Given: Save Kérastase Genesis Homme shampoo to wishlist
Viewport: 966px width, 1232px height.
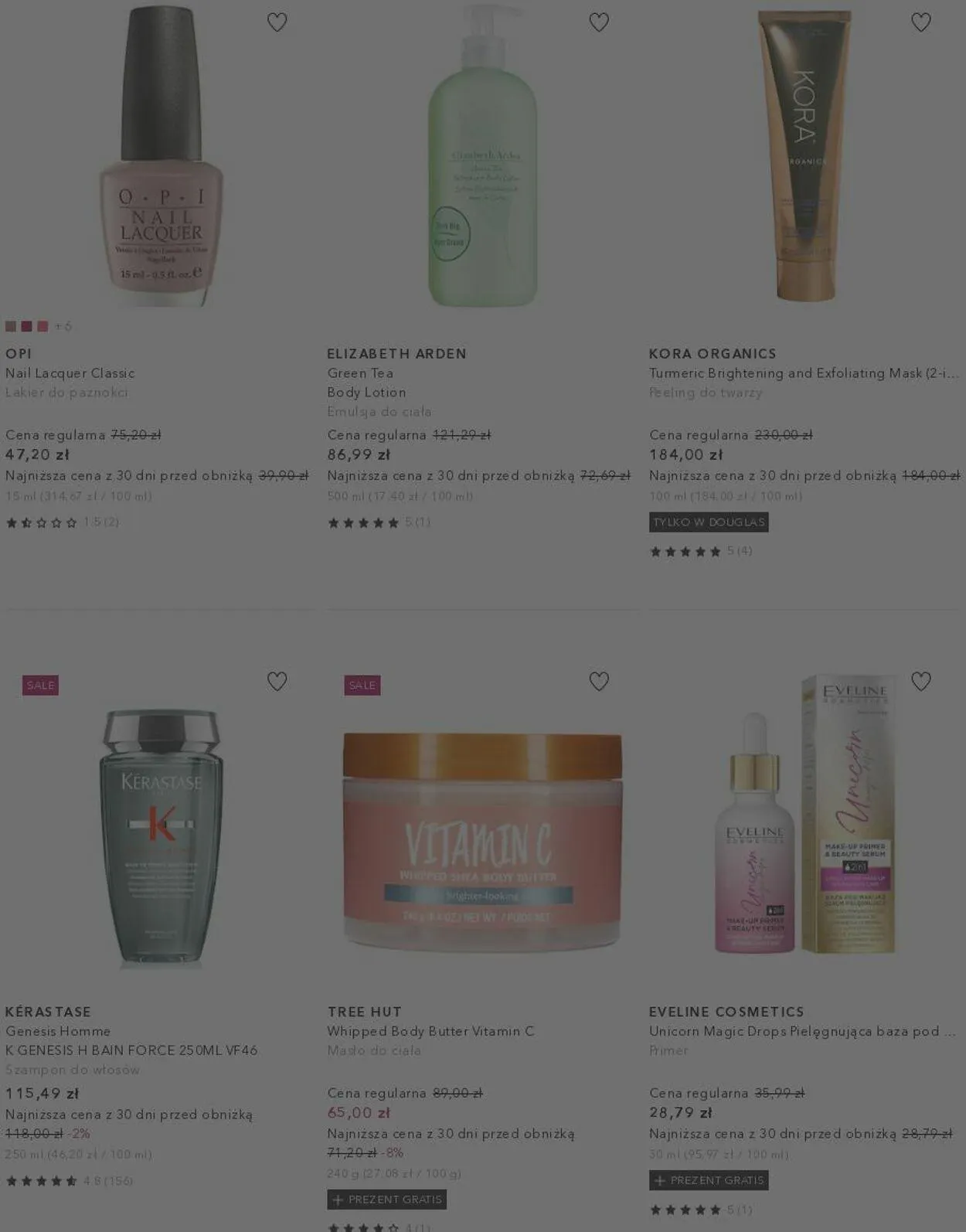Looking at the screenshot, I should point(277,681).
